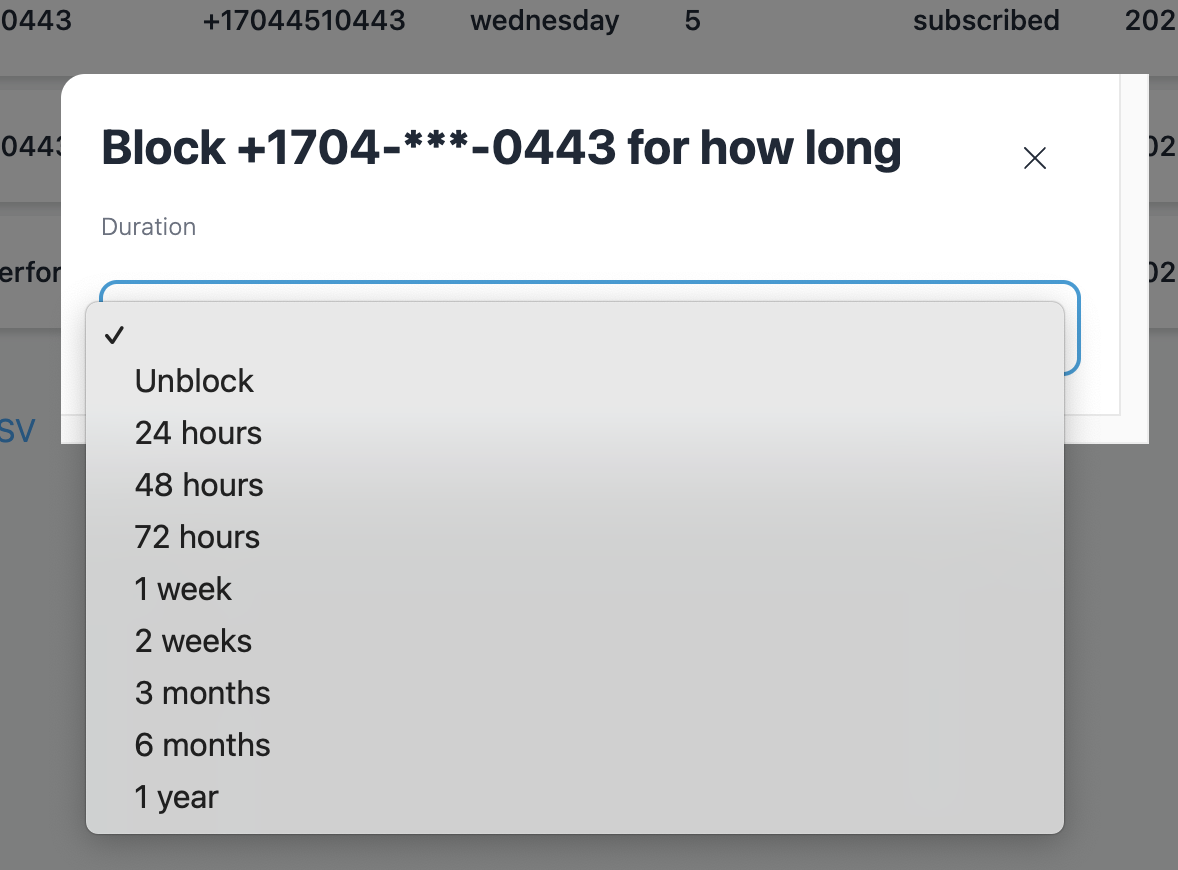The height and width of the screenshot is (870, 1178).
Task: Click the truncated 0443 cell in top row
Action: [36, 20]
